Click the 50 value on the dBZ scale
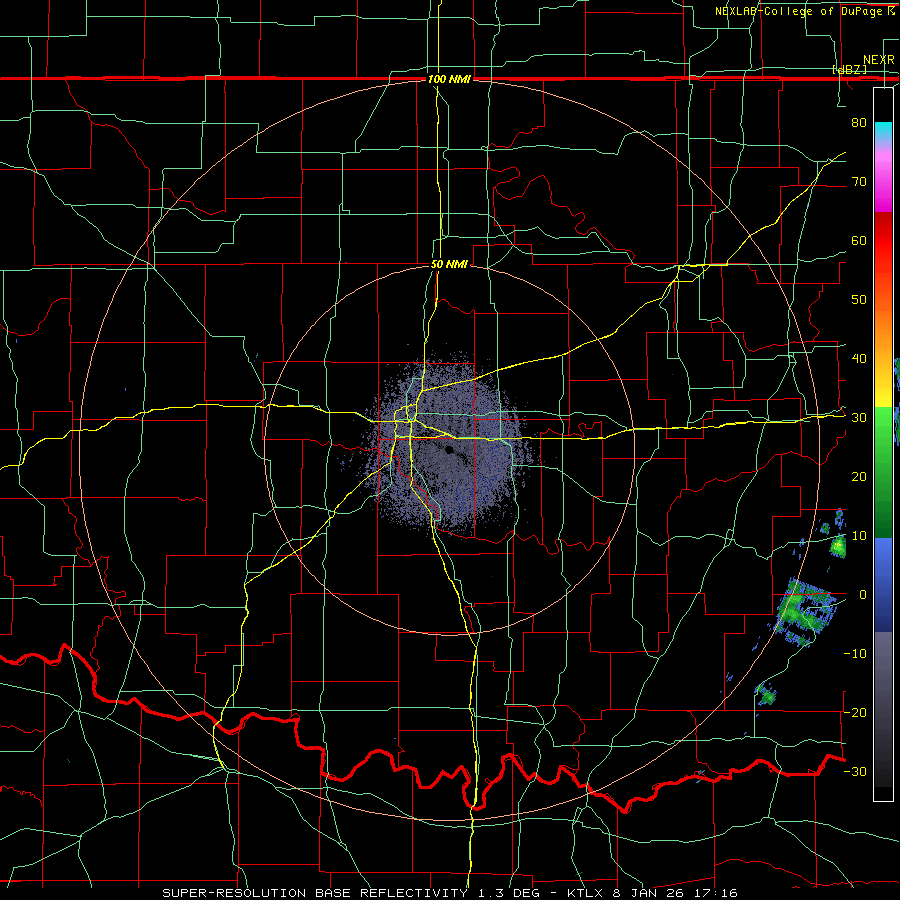Screen dimensions: 900x900 859,300
